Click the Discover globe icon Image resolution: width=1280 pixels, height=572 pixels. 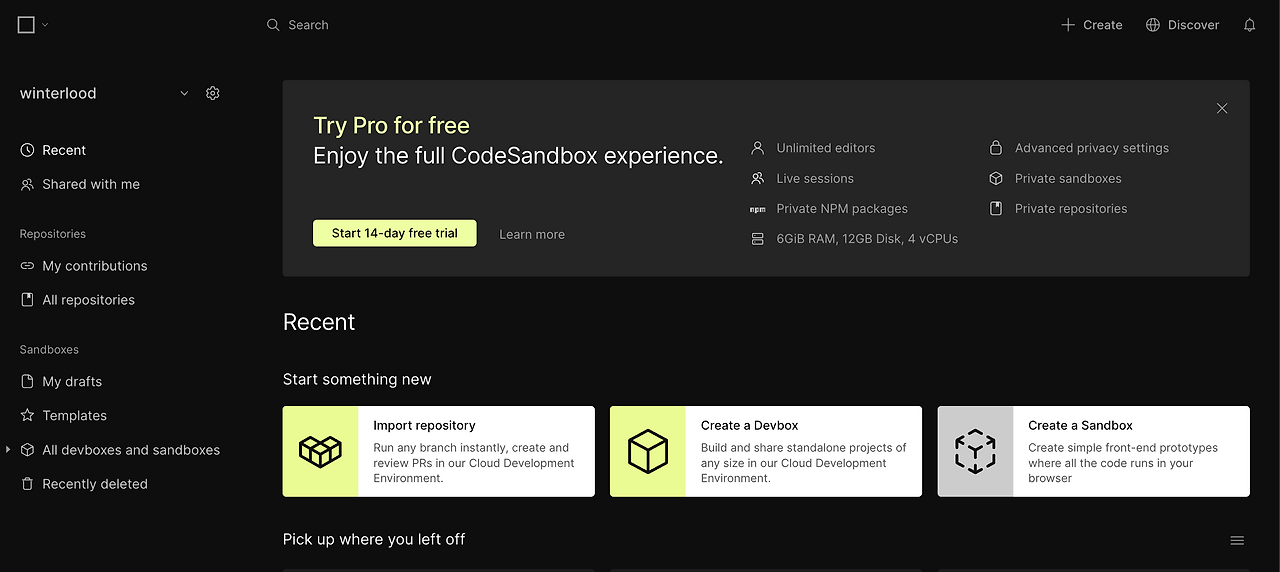point(1153,25)
